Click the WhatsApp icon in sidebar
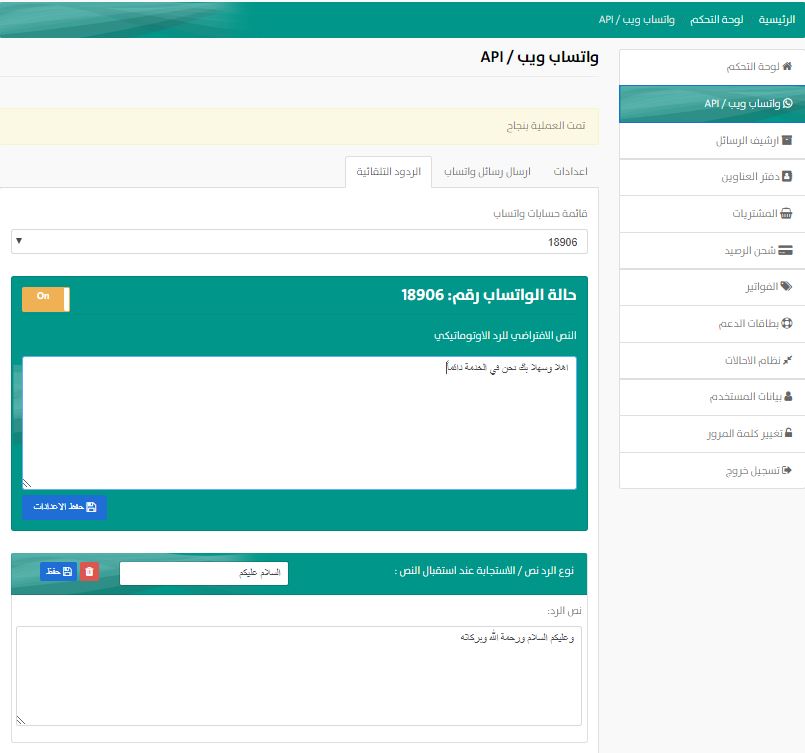 point(788,103)
